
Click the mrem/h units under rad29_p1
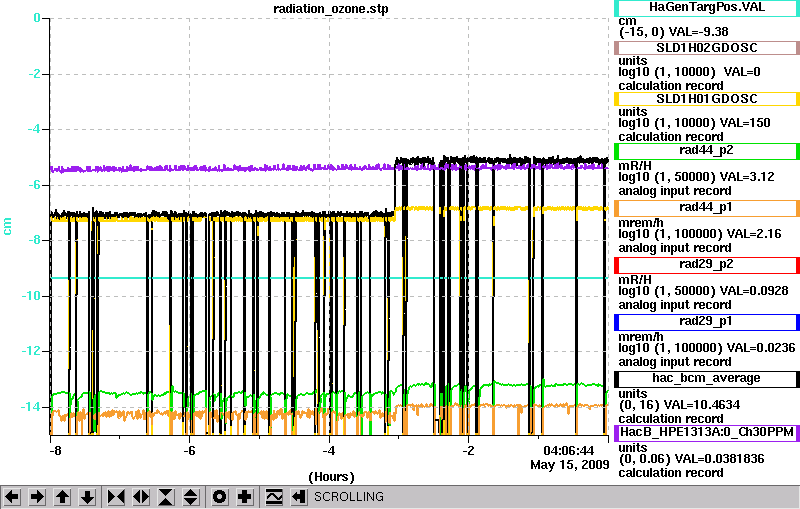(641, 337)
